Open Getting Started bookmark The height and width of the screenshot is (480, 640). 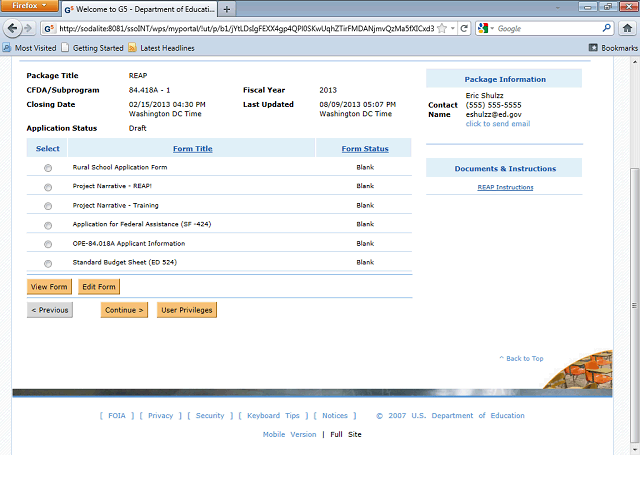point(93,48)
